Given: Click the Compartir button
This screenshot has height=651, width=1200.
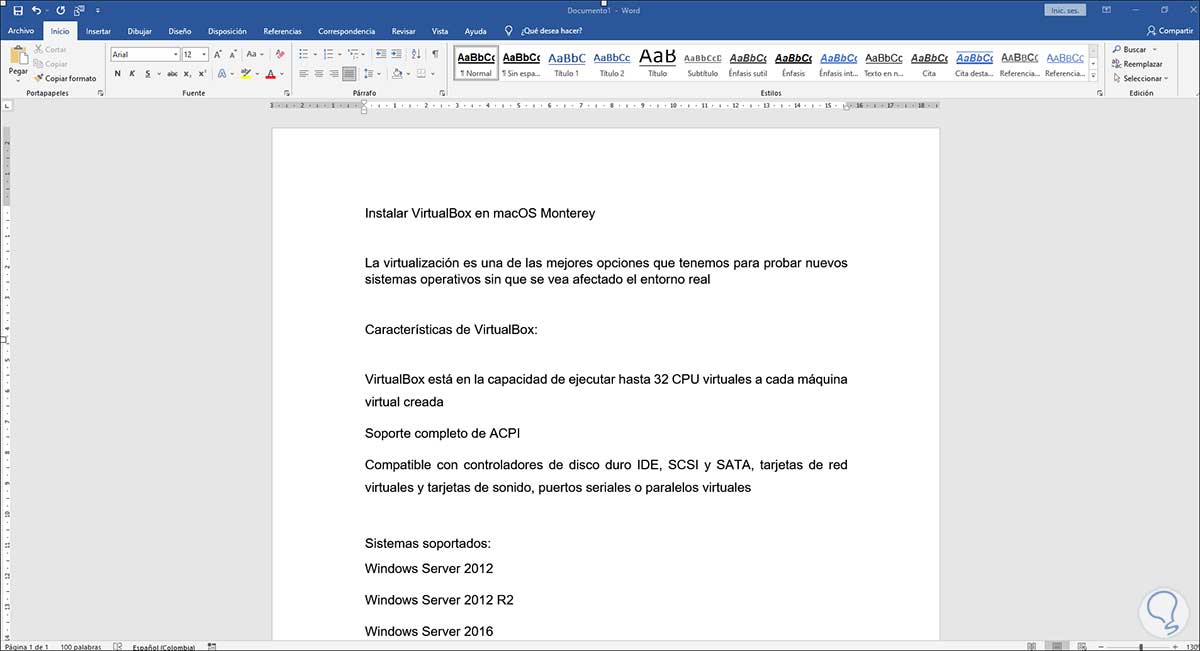Looking at the screenshot, I should coord(1170,31).
